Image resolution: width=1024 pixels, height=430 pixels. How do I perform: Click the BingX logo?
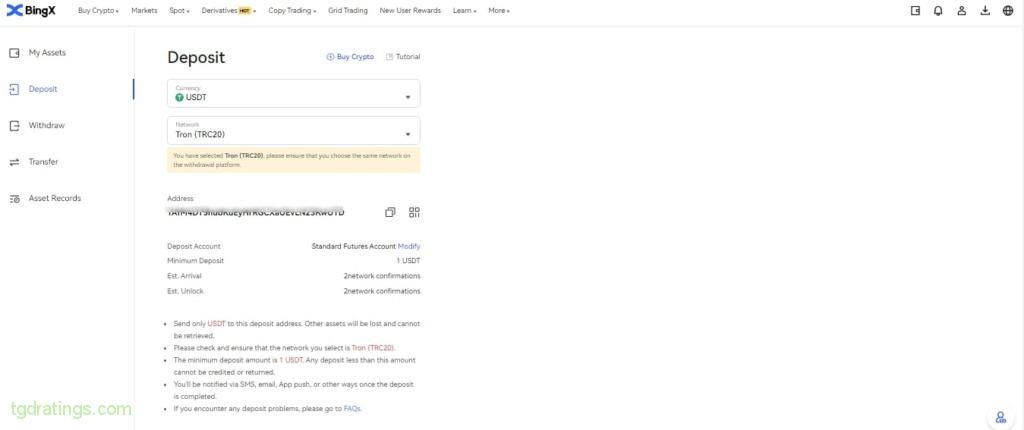tap(31, 10)
